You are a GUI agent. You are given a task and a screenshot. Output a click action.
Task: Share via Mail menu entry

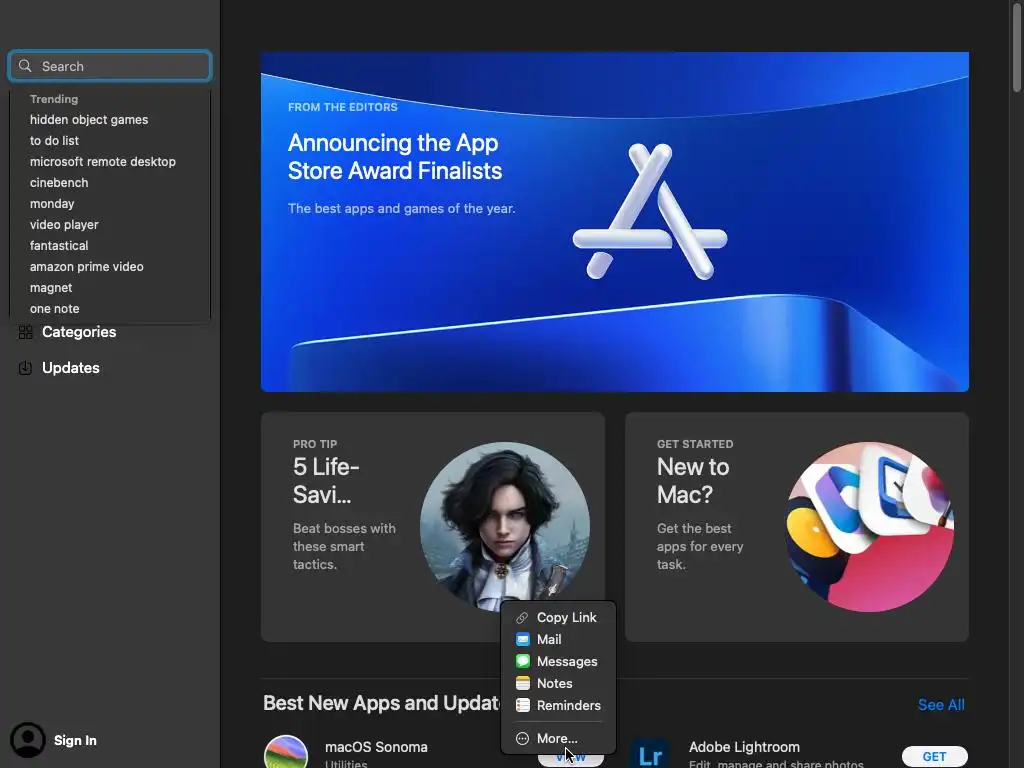click(558, 639)
